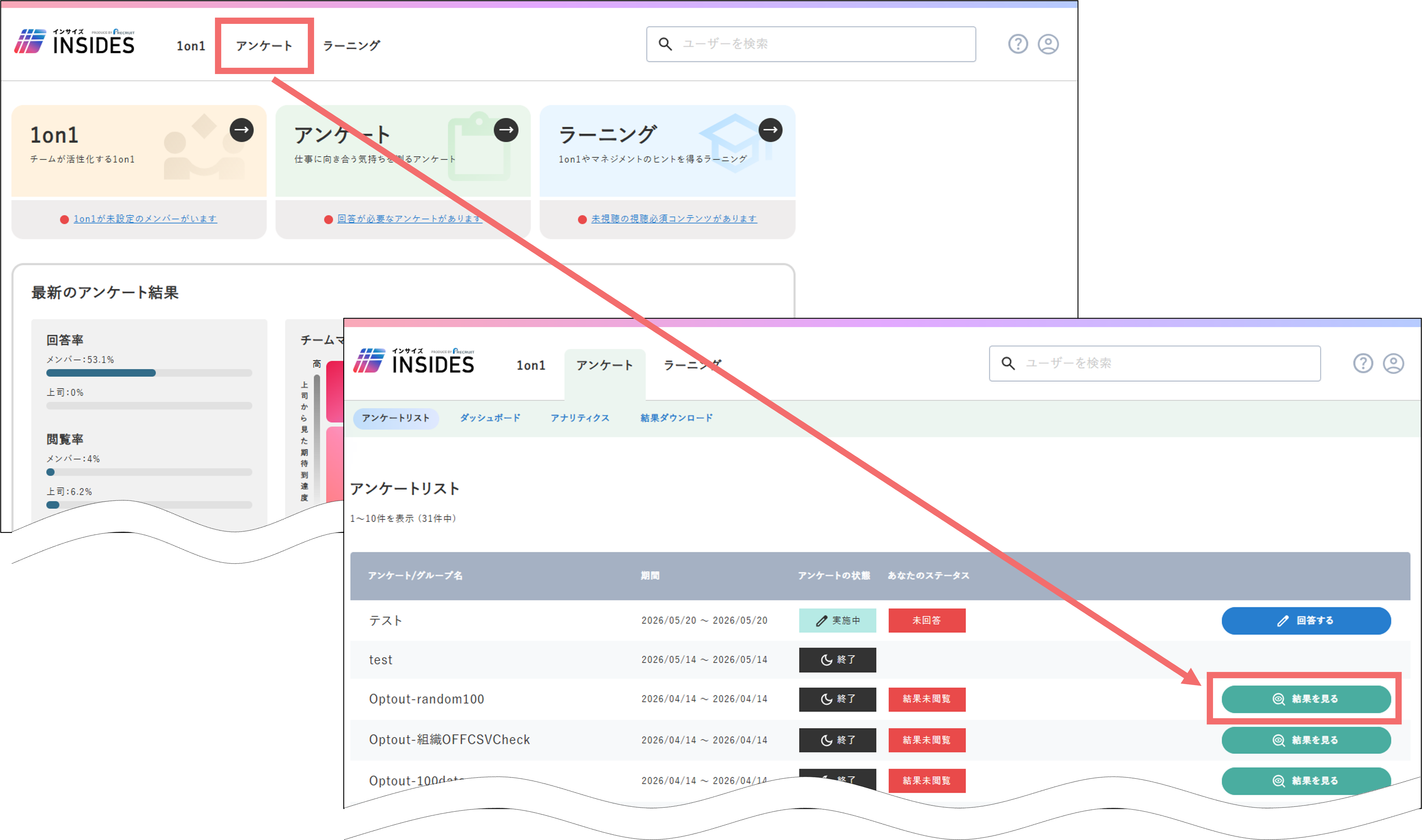Screen dimensions: 1422x840
Task: Click the 2026/05/14 ～ 2026/05/14 period cell
Action: (x=704, y=660)
